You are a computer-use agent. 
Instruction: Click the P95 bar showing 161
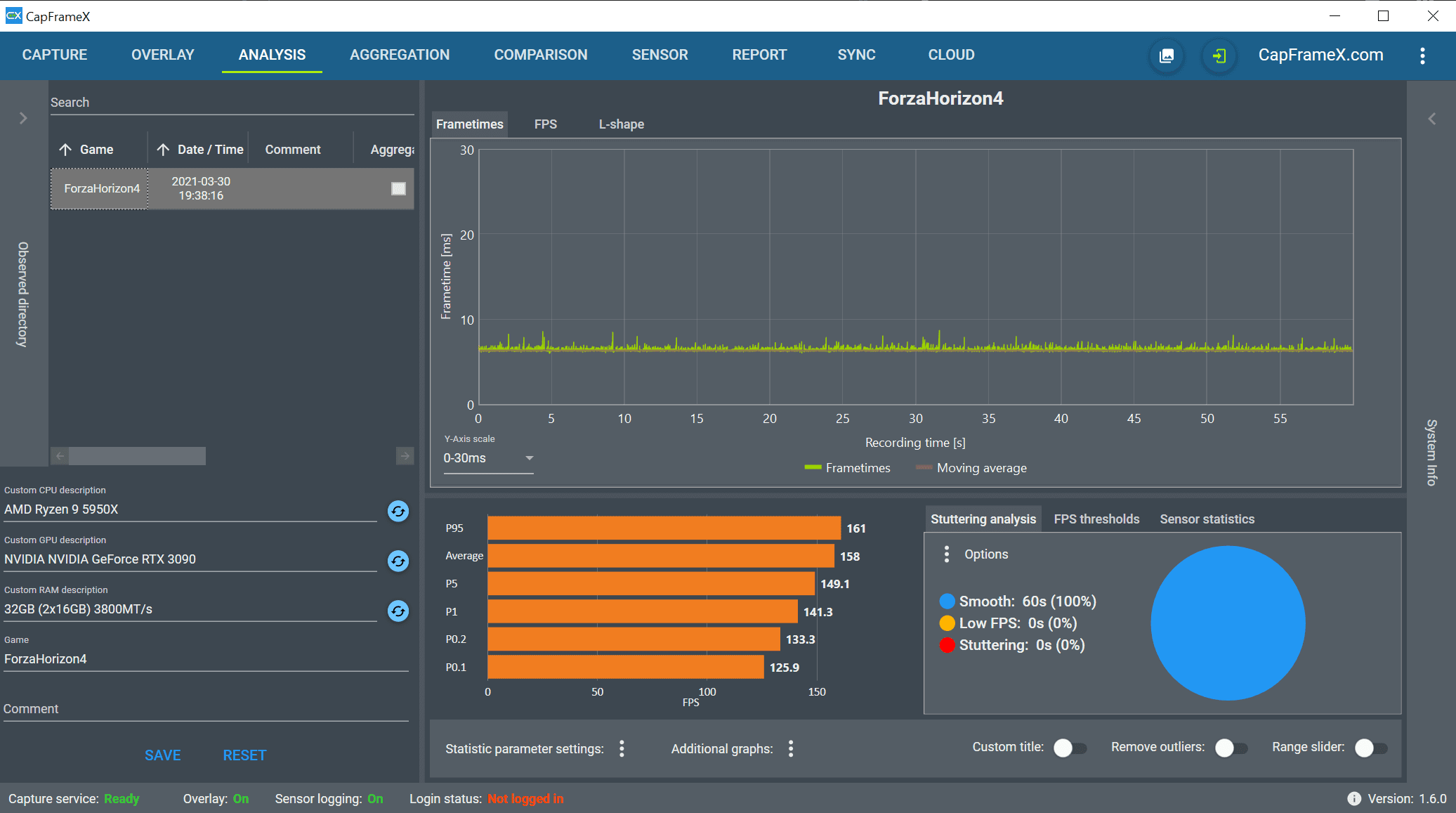pyautogui.click(x=664, y=528)
